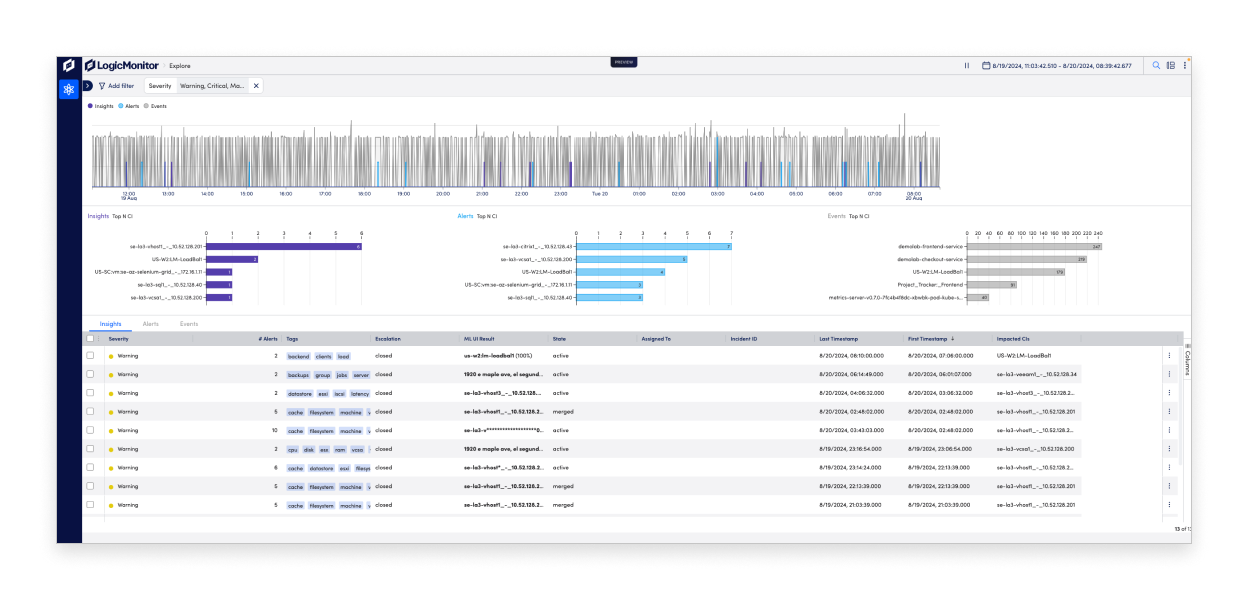This screenshot has width=1248, height=600.
Task: Click the Explore breadcrumb link
Action: pos(181,66)
